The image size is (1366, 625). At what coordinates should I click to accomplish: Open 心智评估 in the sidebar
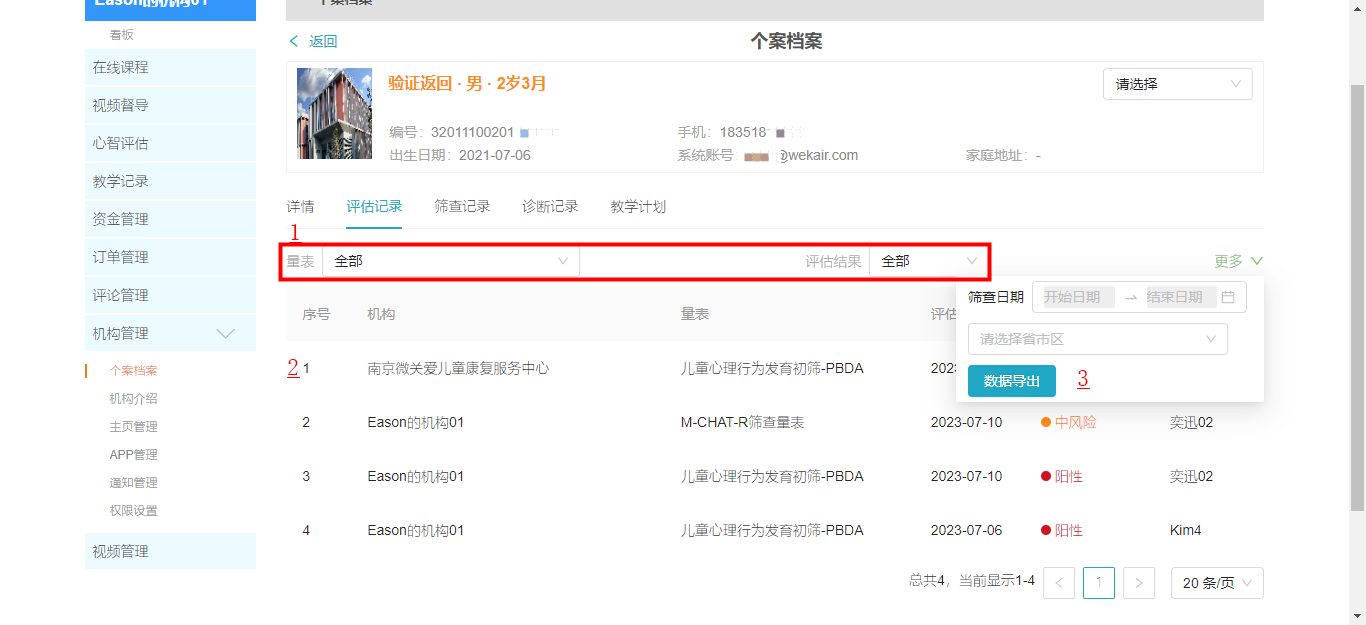click(170, 143)
